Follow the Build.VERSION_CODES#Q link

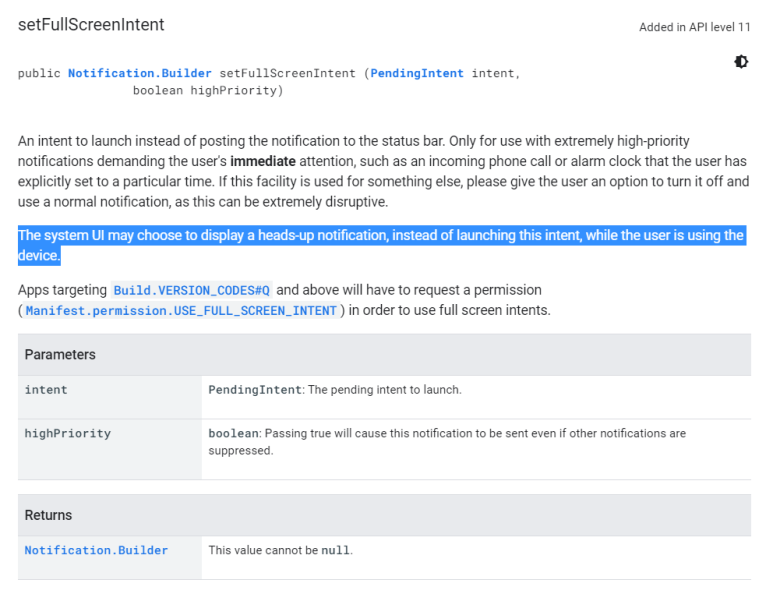(191, 291)
